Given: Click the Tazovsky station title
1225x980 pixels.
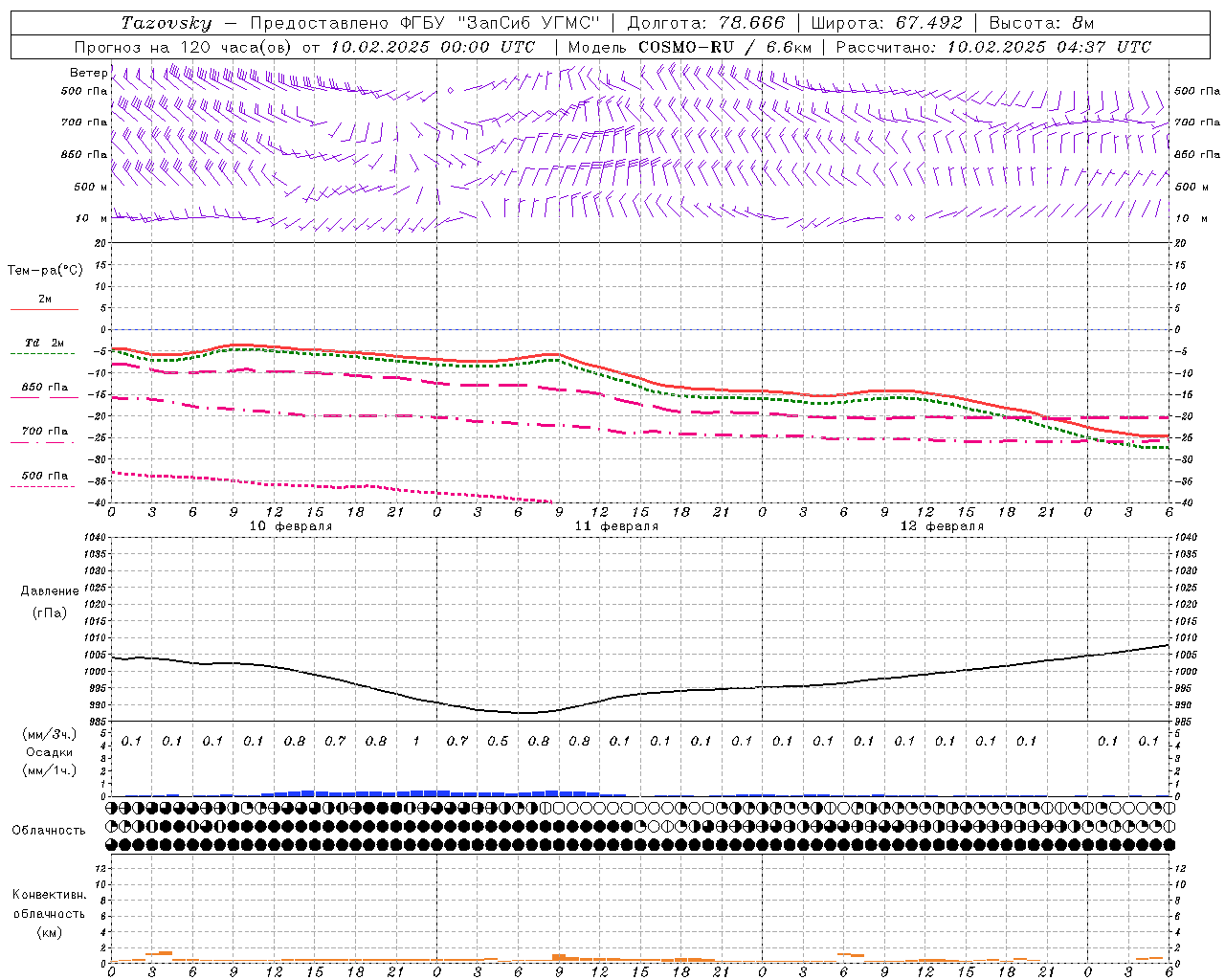Looking at the screenshot, I should 166,23.
